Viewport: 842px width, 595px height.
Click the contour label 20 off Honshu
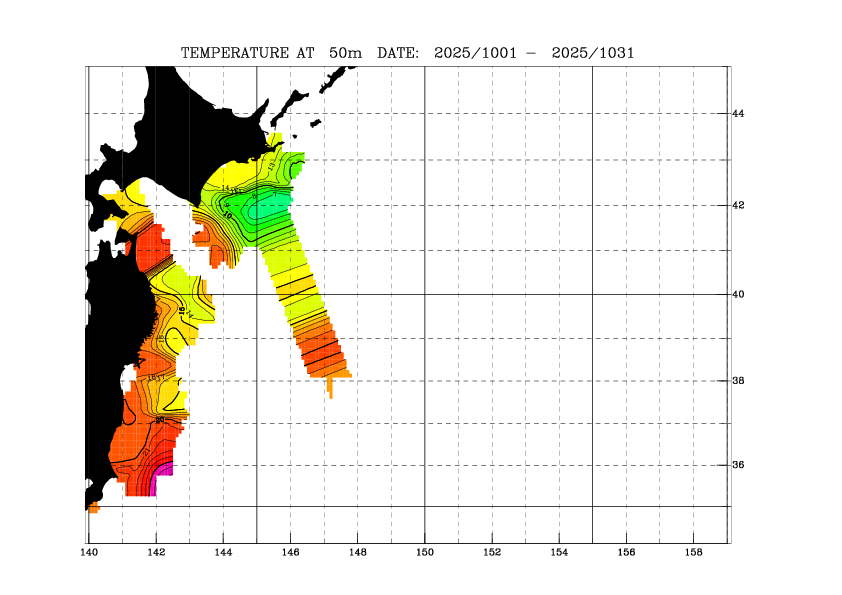(159, 420)
